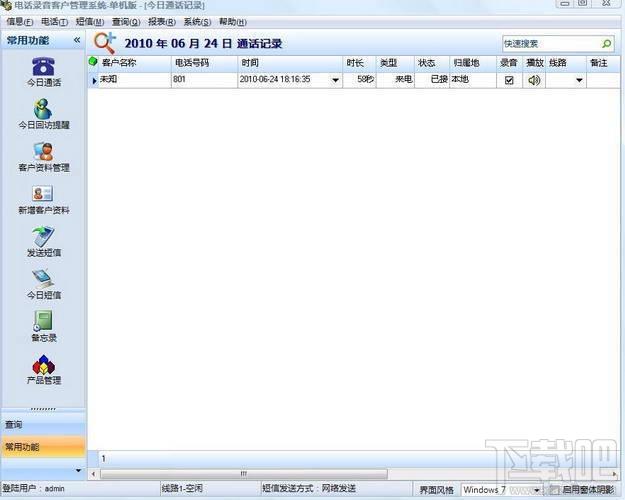Open 备忘录 notebook icon
Viewport: 625px width, 500px height.
tap(43, 321)
